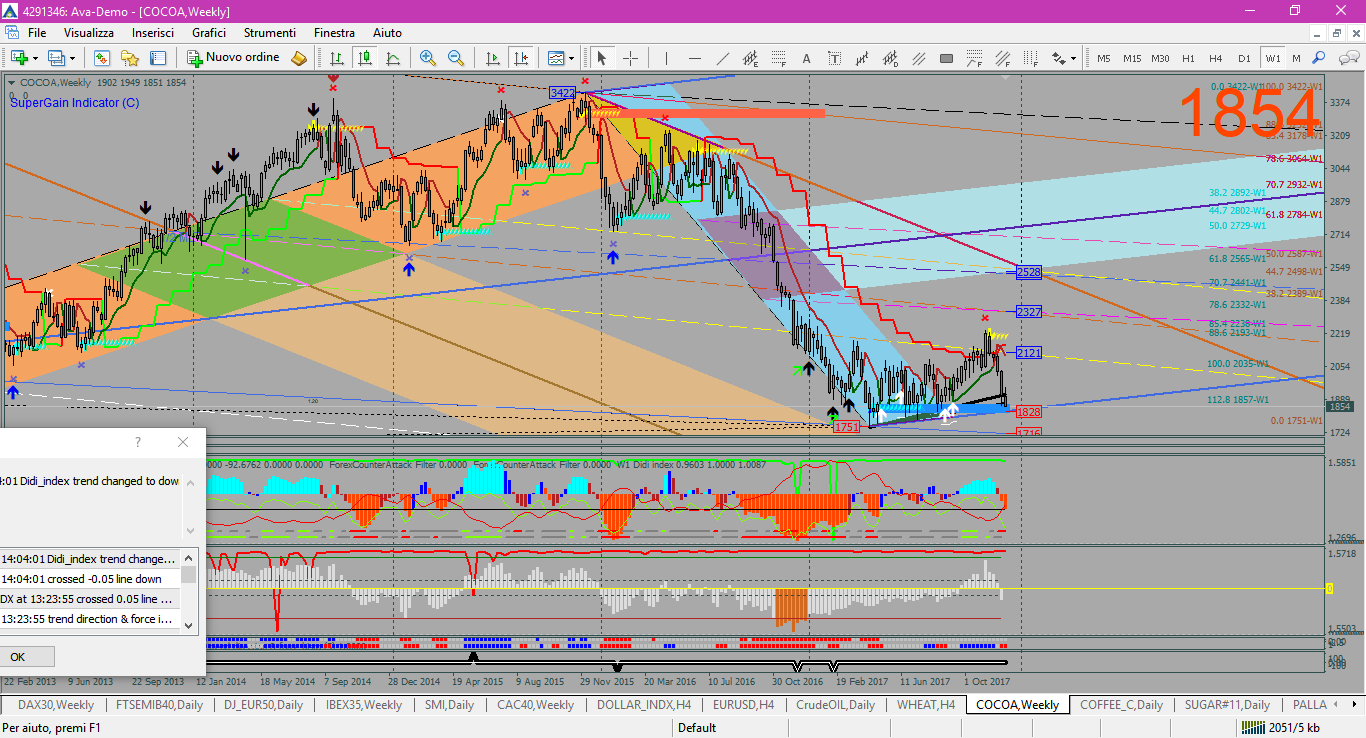
Task: Close the alert dialog
Action: point(182,441)
